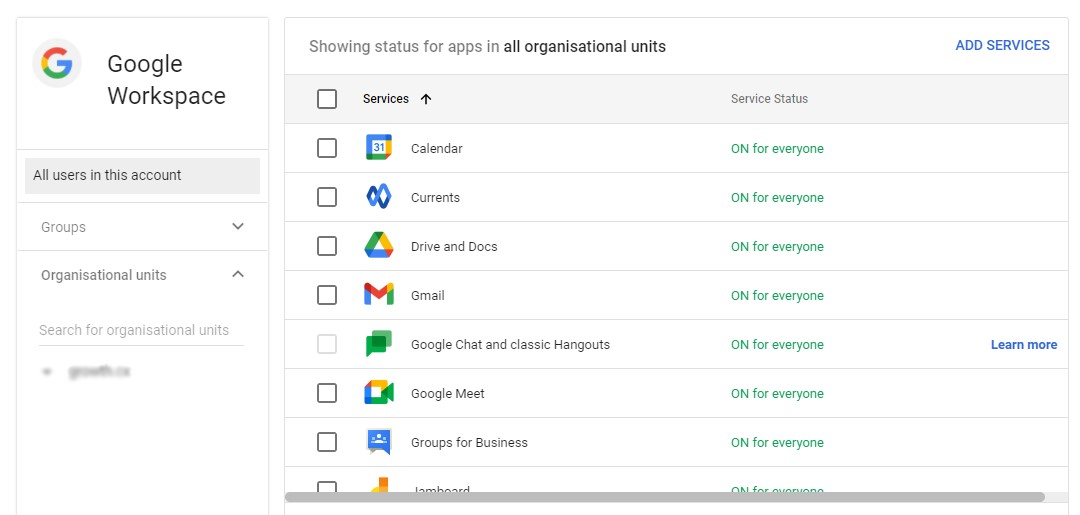Click the Google logo in sidebar
Image resolution: width=1080 pixels, height=515 pixels.
(x=57, y=64)
